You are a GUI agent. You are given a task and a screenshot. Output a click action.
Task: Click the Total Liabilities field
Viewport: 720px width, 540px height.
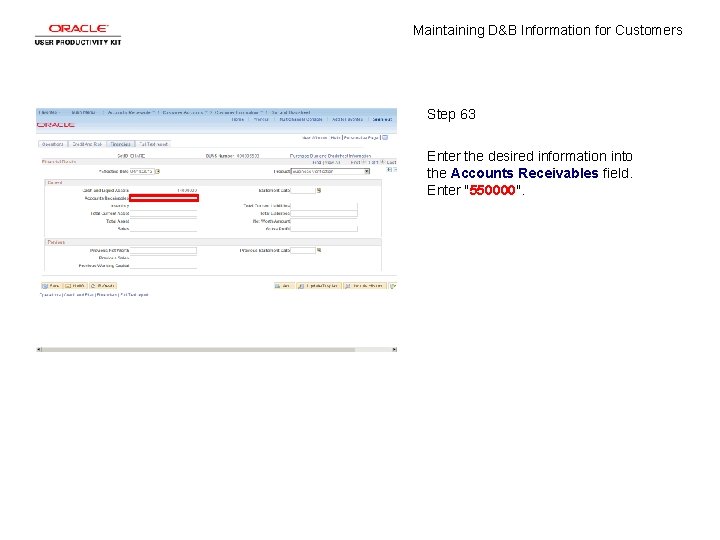click(x=324, y=214)
